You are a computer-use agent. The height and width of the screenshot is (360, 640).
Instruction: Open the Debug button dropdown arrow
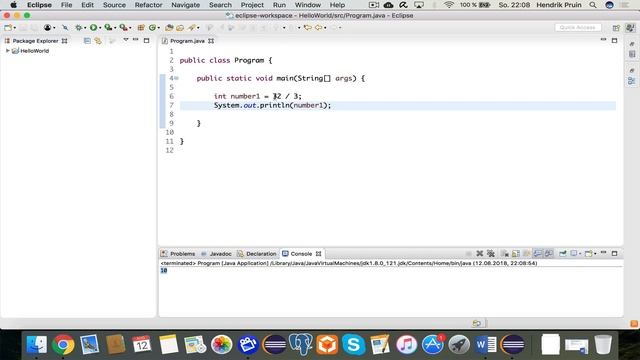point(85,28)
